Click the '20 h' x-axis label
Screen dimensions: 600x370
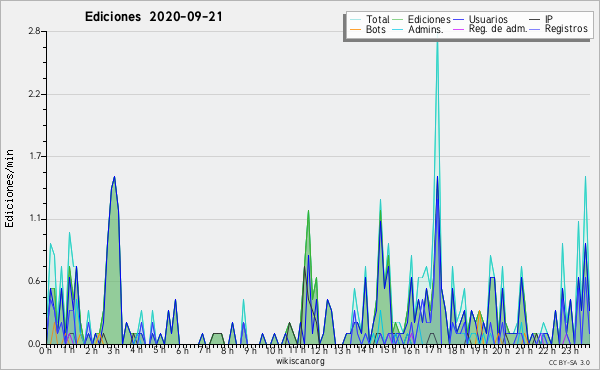[x=501, y=351]
